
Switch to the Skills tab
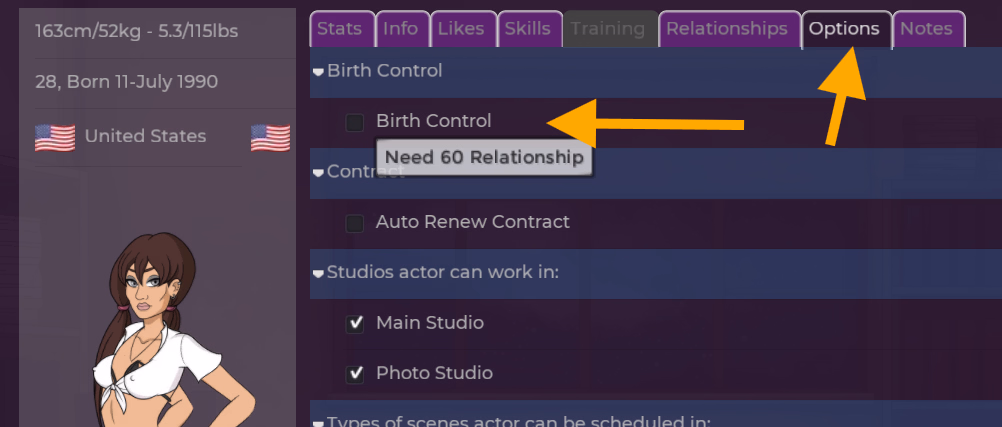point(528,29)
